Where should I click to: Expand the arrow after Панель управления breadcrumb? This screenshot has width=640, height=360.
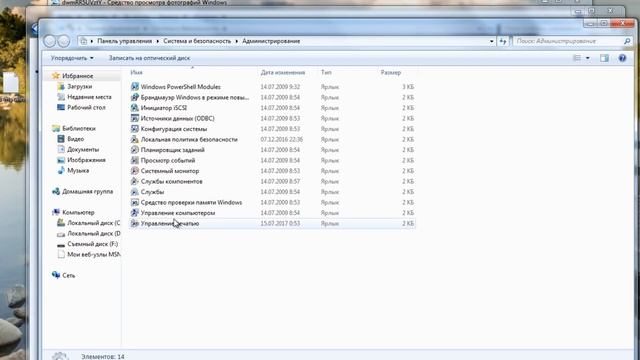click(158, 41)
